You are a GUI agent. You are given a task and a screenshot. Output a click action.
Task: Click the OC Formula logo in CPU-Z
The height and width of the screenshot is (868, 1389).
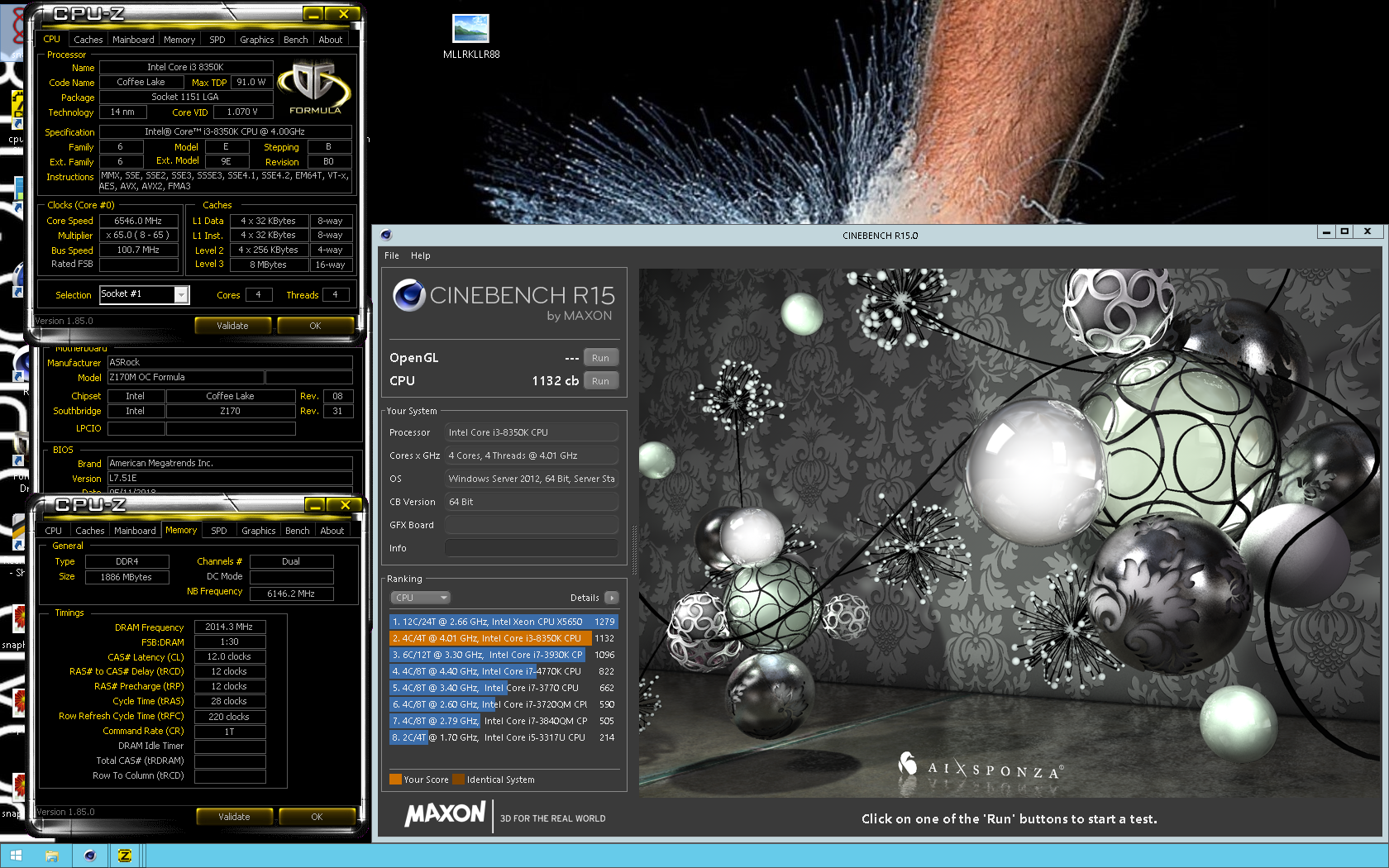pyautogui.click(x=314, y=88)
